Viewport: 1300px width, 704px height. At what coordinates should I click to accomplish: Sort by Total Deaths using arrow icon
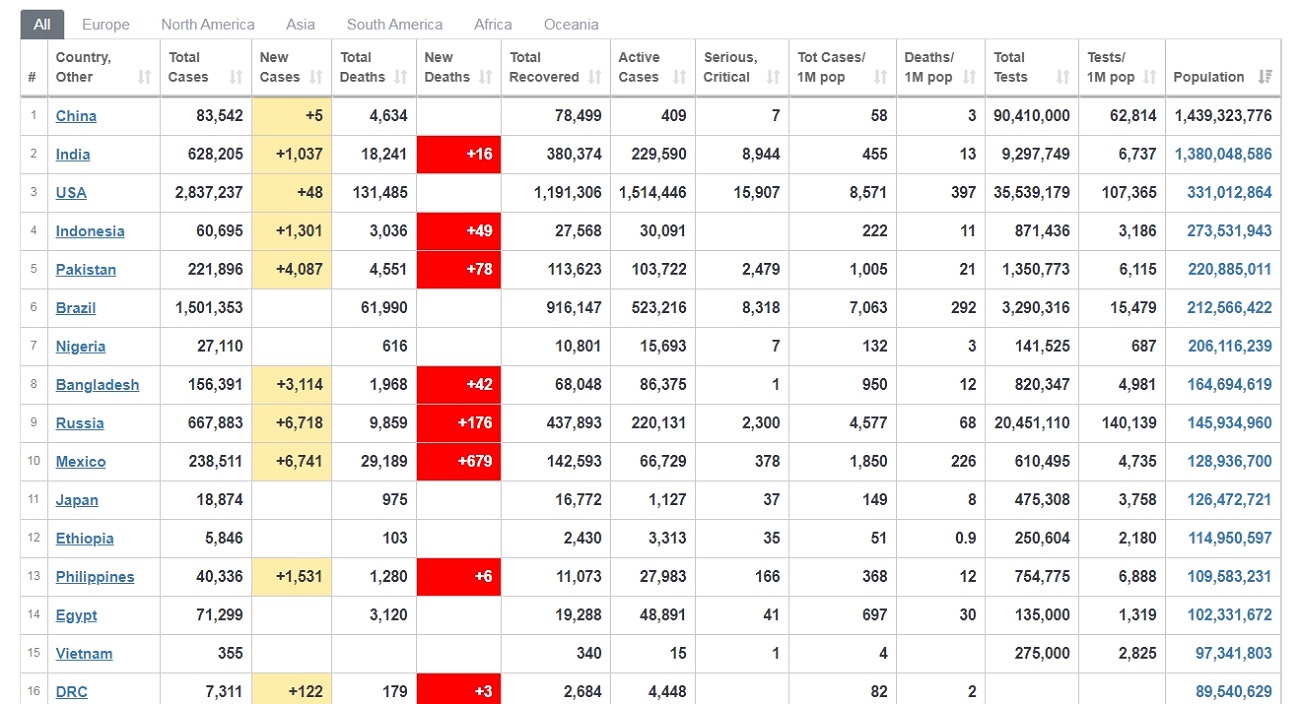click(x=401, y=77)
